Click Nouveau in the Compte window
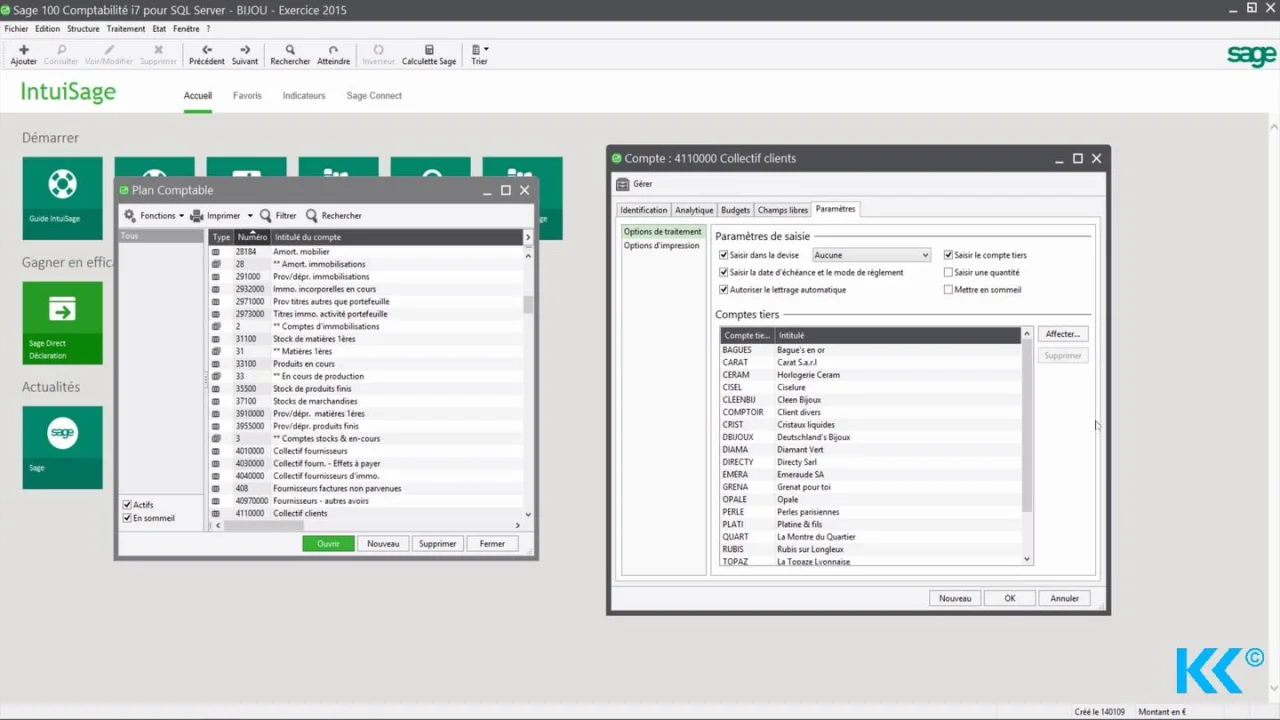This screenshot has width=1280, height=720. tap(955, 598)
